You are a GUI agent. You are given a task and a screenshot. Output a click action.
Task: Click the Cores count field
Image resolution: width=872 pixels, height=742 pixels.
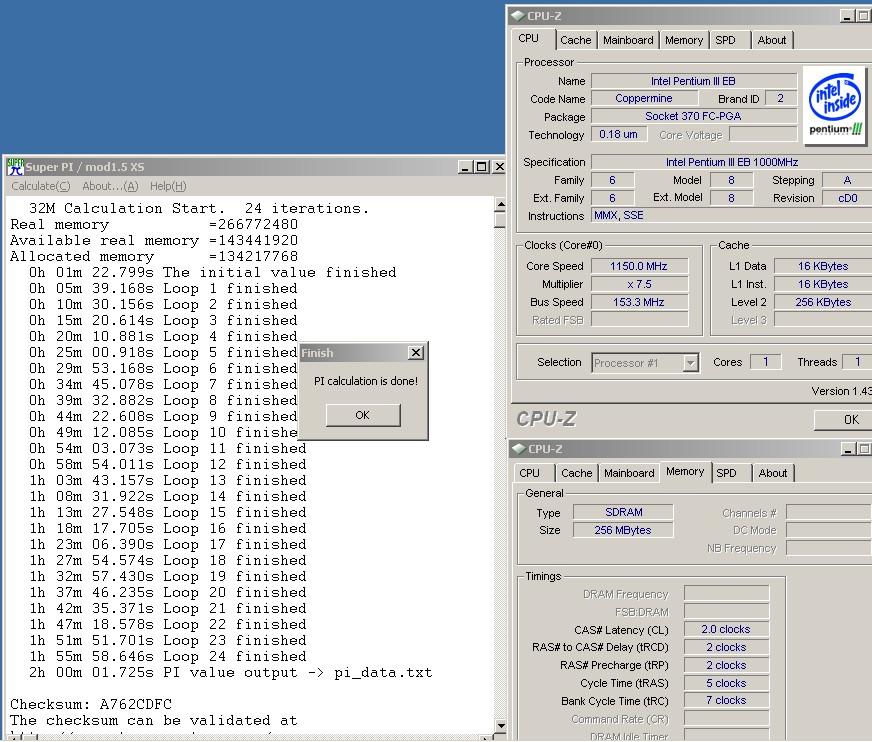pyautogui.click(x=766, y=362)
